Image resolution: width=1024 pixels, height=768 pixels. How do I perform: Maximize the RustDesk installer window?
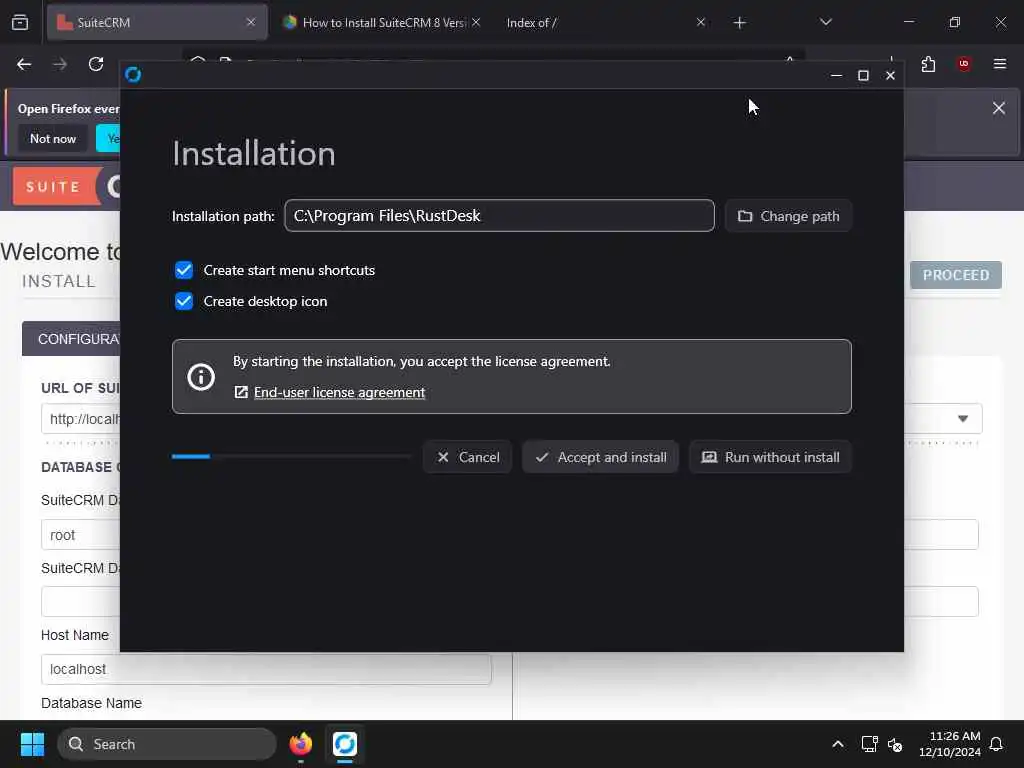click(863, 75)
